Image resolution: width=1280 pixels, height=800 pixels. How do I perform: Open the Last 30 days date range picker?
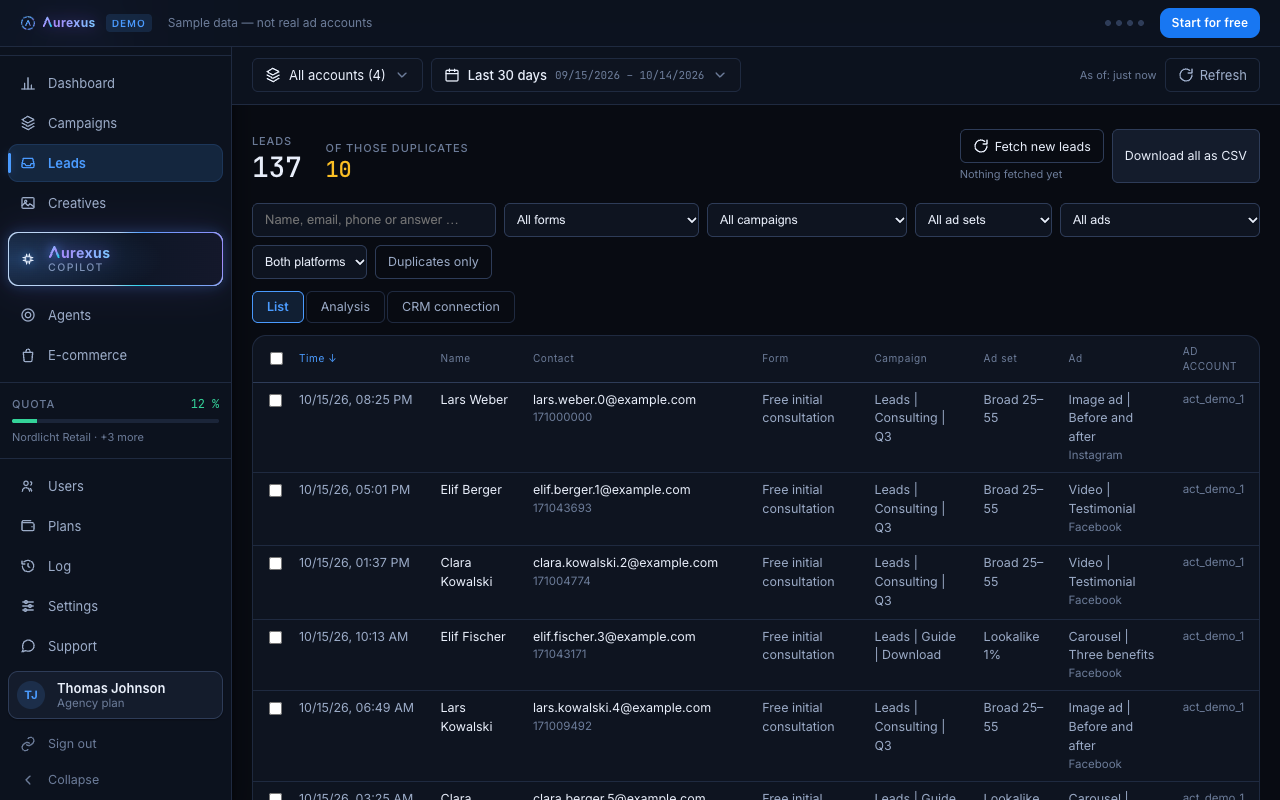click(586, 75)
